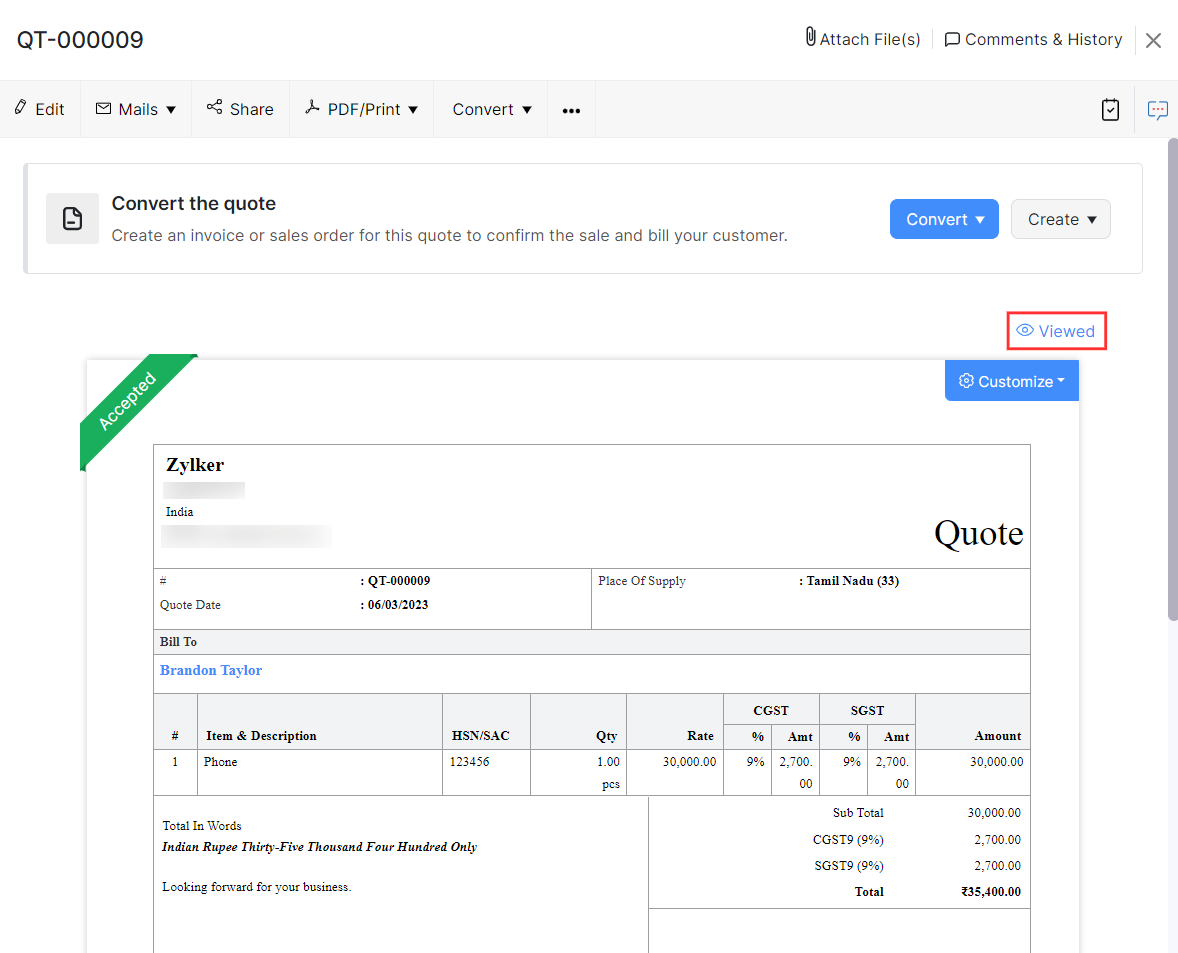Open the Customize template menu
The height and width of the screenshot is (953, 1178).
(x=1011, y=381)
